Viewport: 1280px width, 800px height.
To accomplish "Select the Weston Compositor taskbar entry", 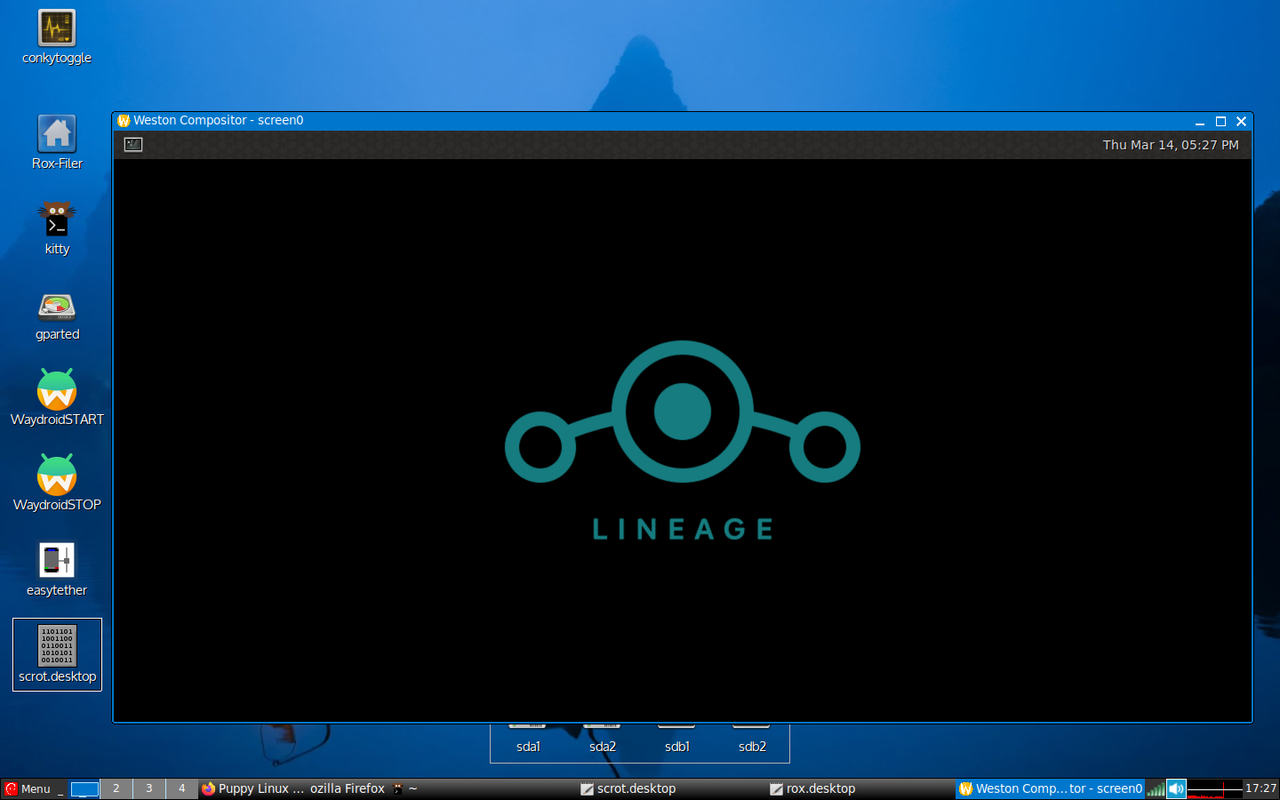I will tap(1050, 789).
